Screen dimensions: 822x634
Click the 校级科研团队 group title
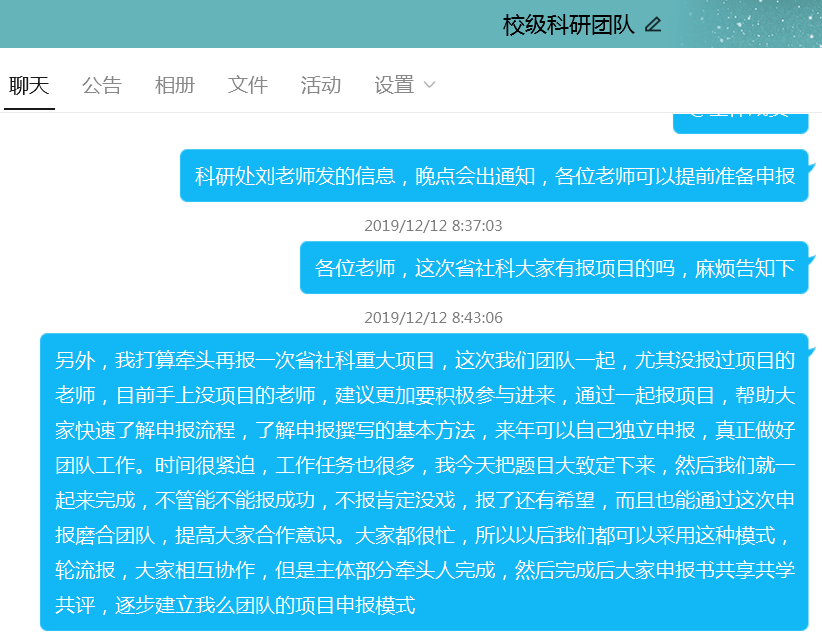(568, 25)
